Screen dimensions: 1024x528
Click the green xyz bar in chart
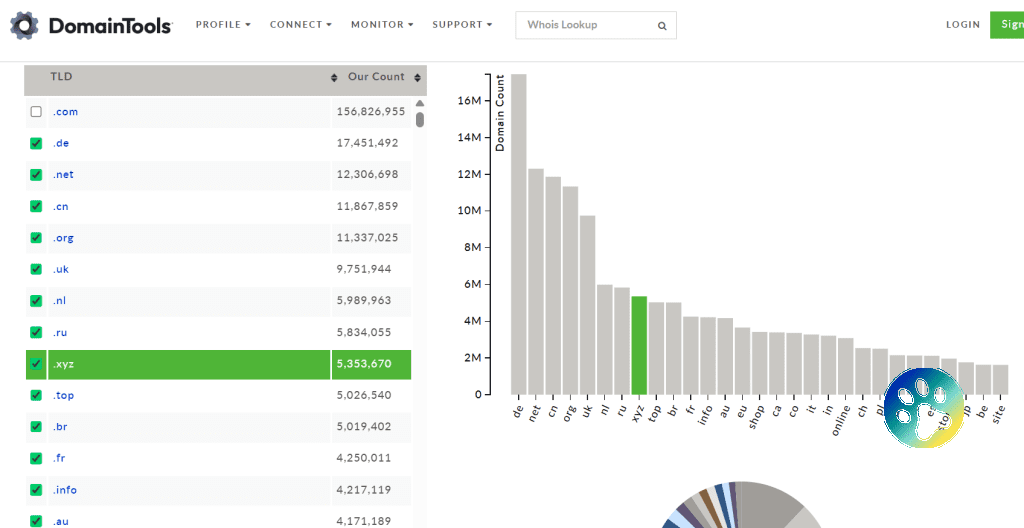[x=639, y=345]
